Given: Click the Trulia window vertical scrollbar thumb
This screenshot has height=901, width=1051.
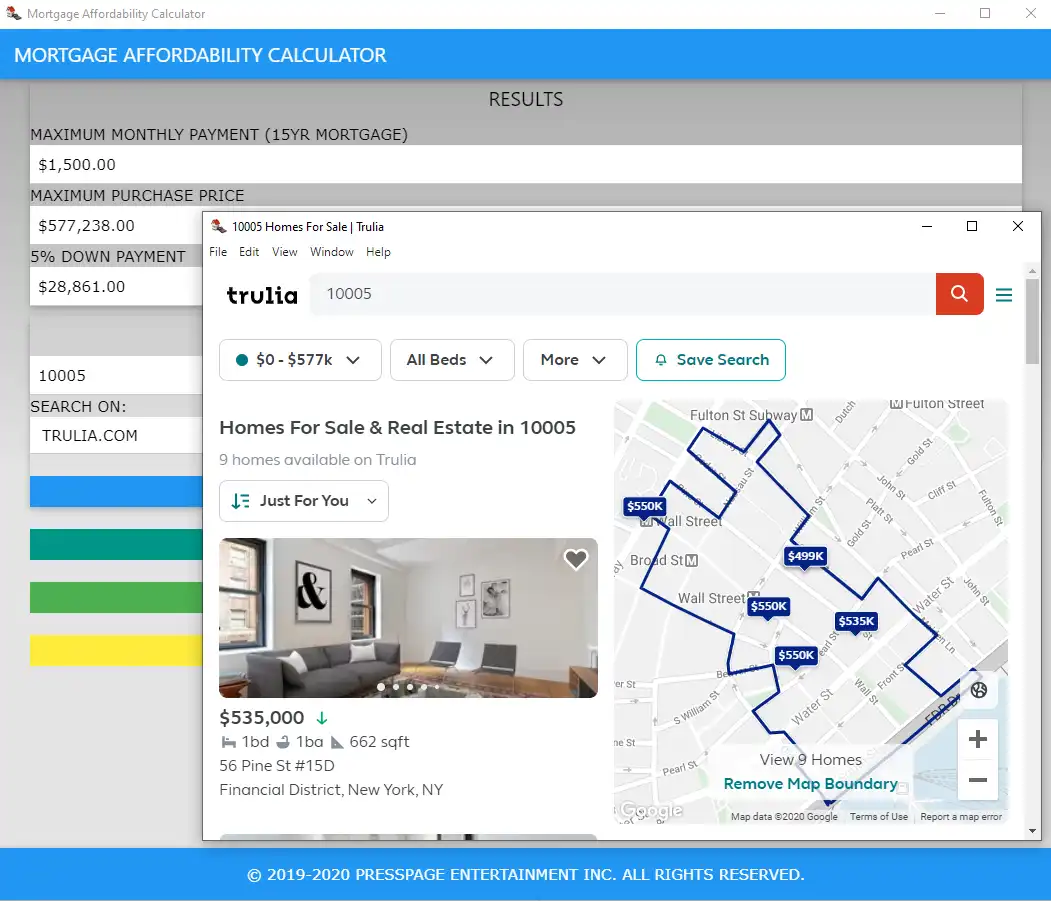Looking at the screenshot, I should [1032, 321].
